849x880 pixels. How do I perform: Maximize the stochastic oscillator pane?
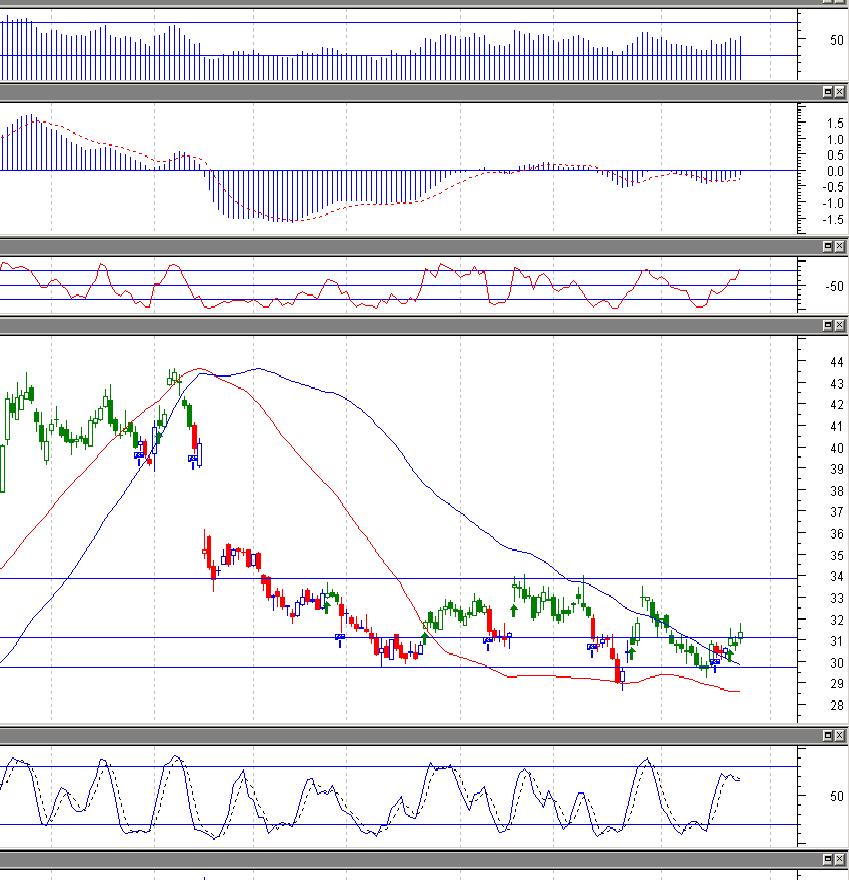[828, 735]
